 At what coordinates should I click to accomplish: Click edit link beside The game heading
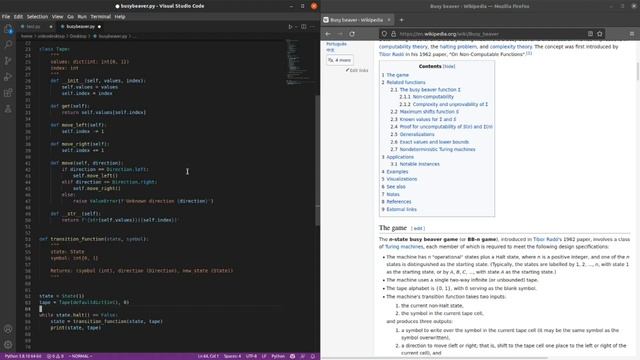tap(418, 229)
